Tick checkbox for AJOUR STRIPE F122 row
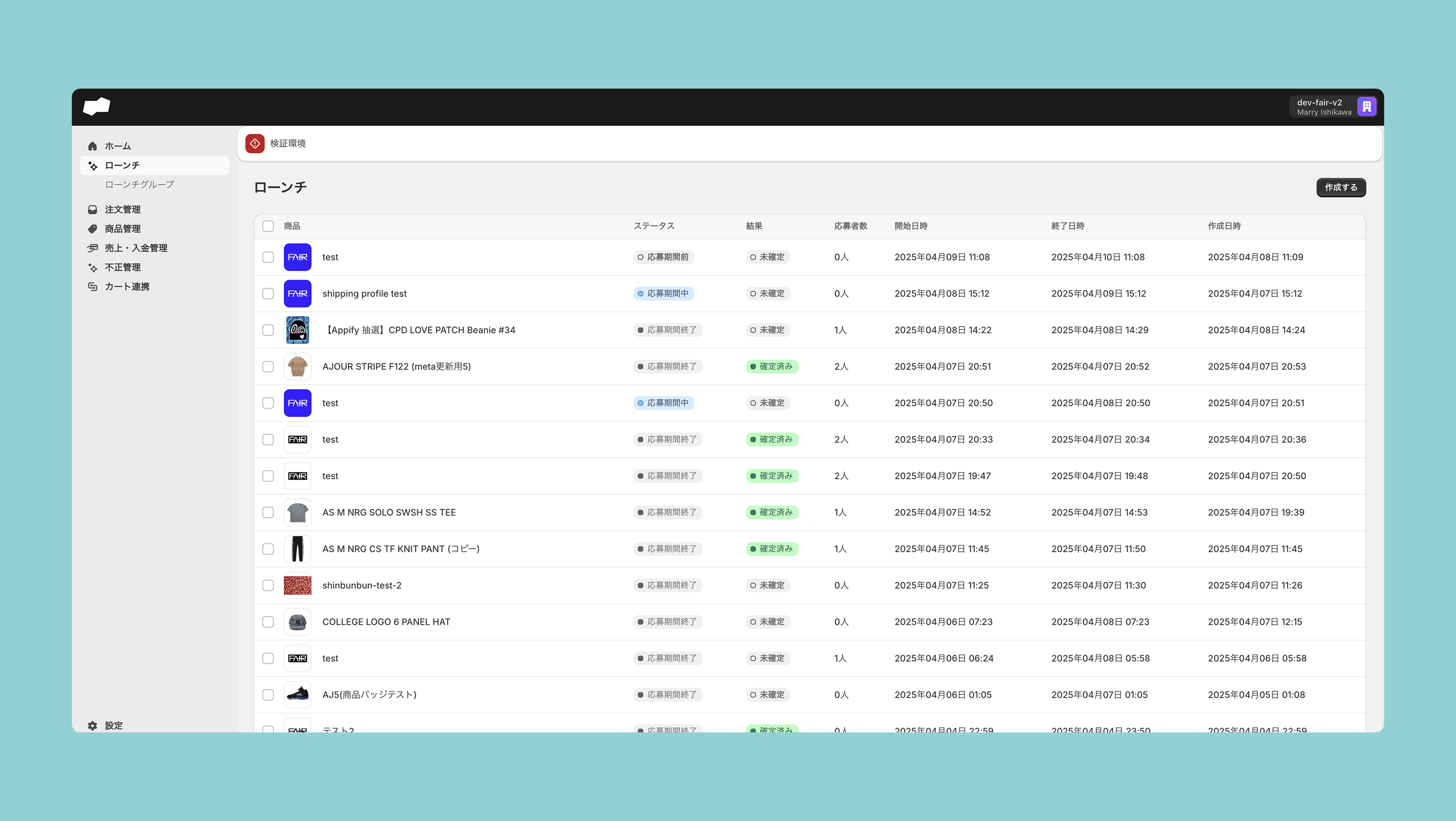Image resolution: width=1456 pixels, height=821 pixels. 268,367
